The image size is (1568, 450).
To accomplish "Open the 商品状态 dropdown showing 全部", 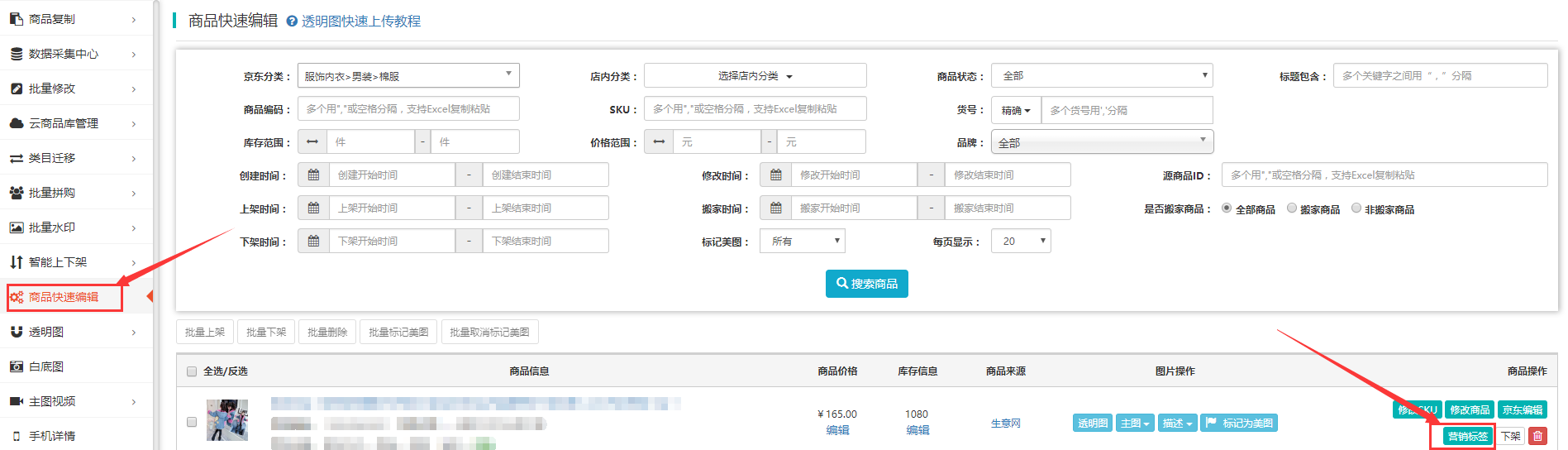I will click(1102, 76).
